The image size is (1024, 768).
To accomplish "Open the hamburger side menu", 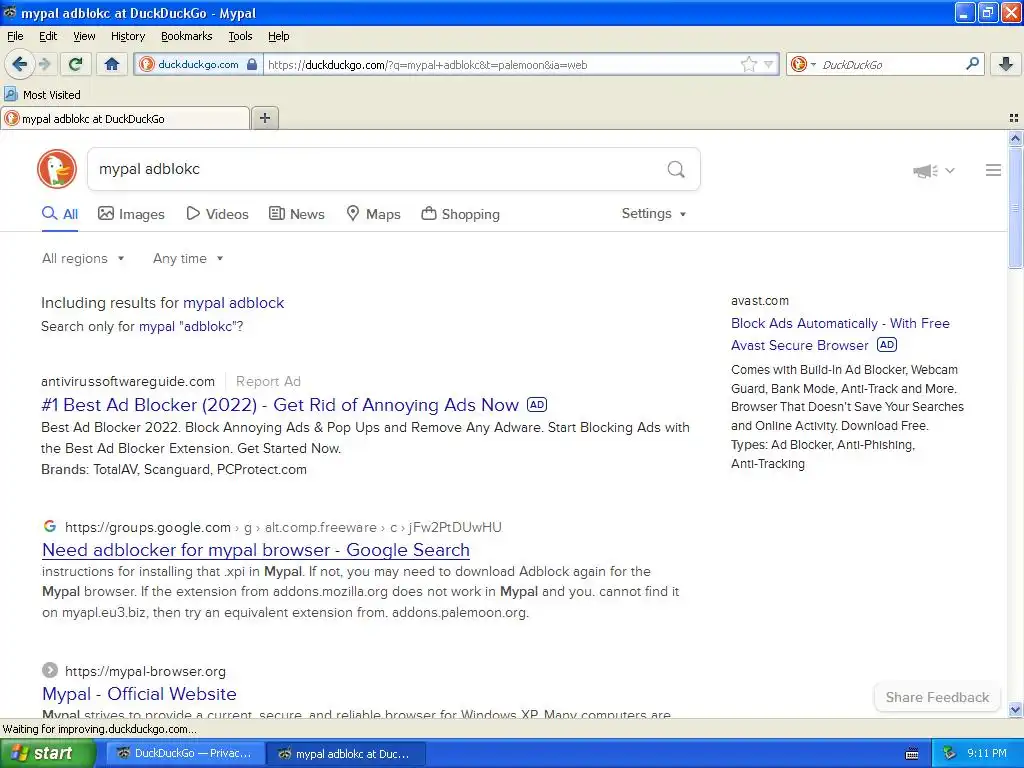I will click(x=993, y=170).
